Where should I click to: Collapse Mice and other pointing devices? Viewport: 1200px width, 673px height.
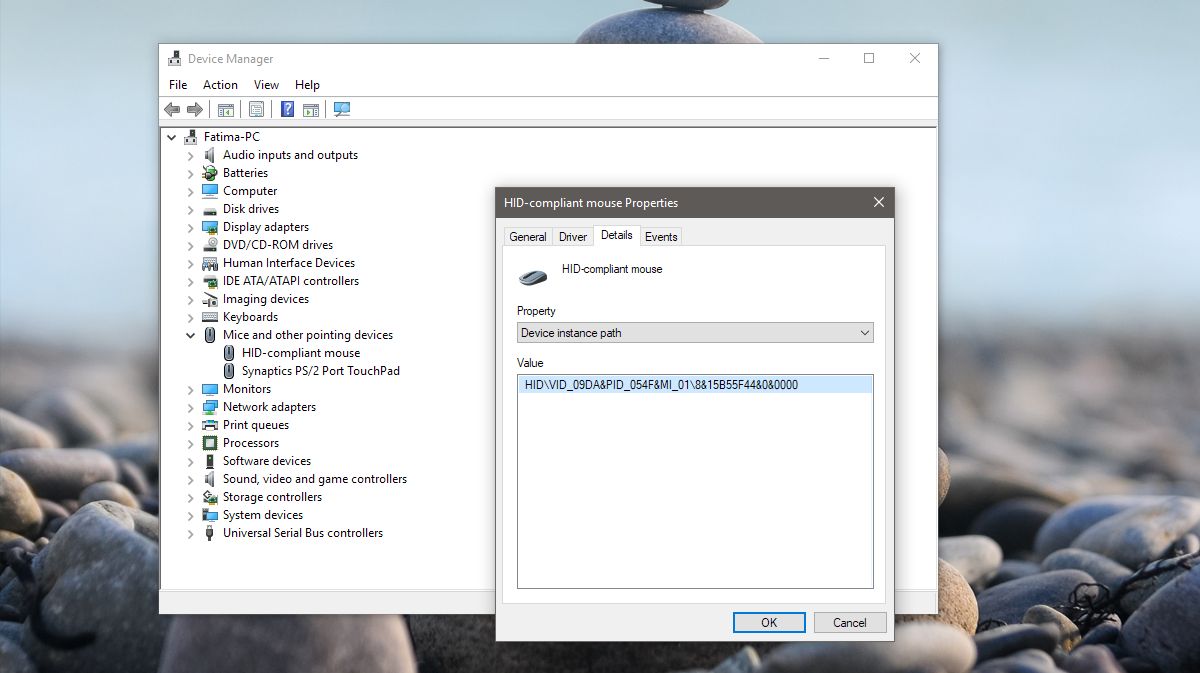191,335
